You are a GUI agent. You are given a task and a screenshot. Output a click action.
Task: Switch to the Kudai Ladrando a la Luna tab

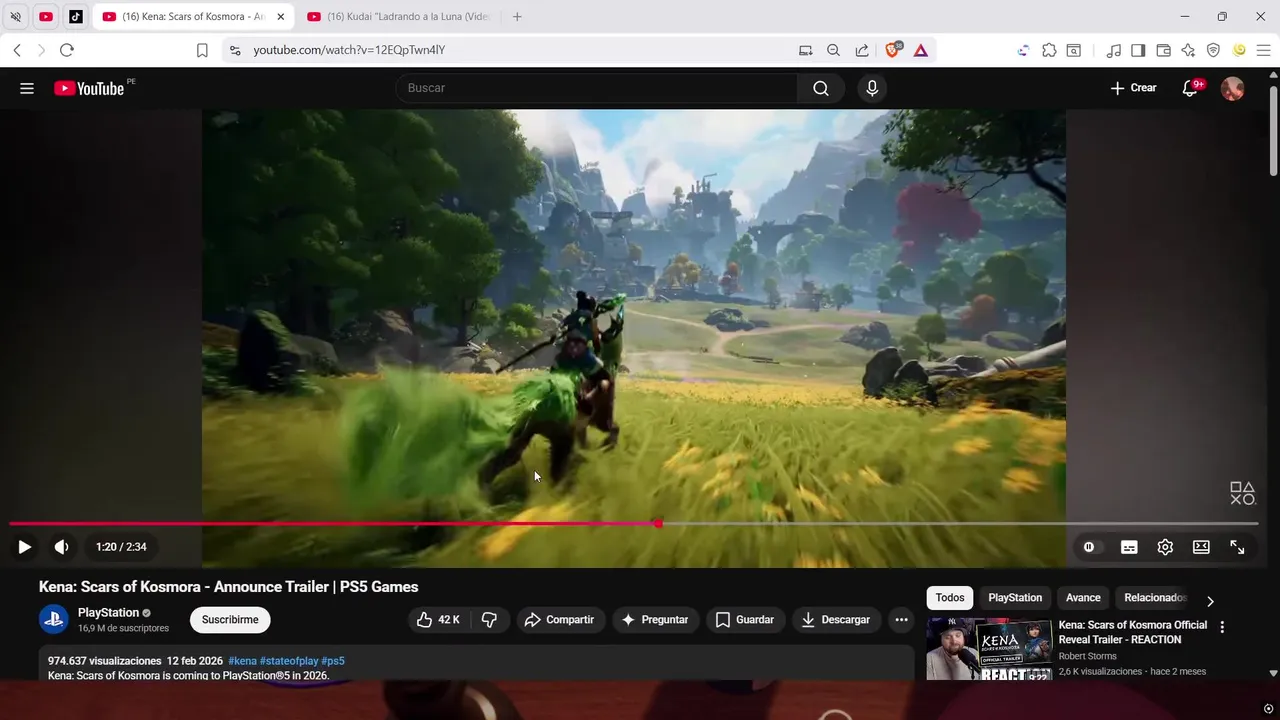pyautogui.click(x=399, y=17)
